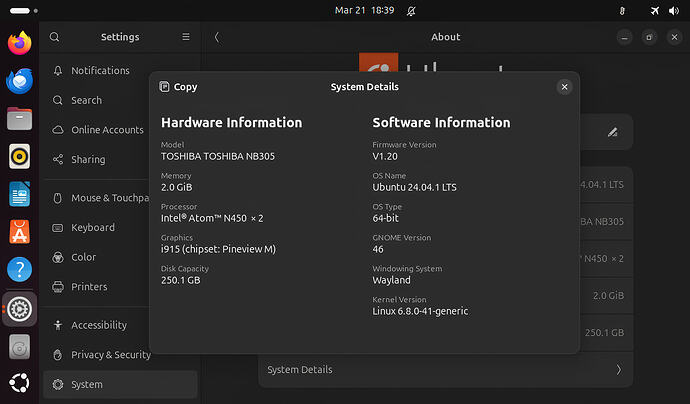
Task: Click the 'Hardware Information' heading
Action: tap(231, 122)
